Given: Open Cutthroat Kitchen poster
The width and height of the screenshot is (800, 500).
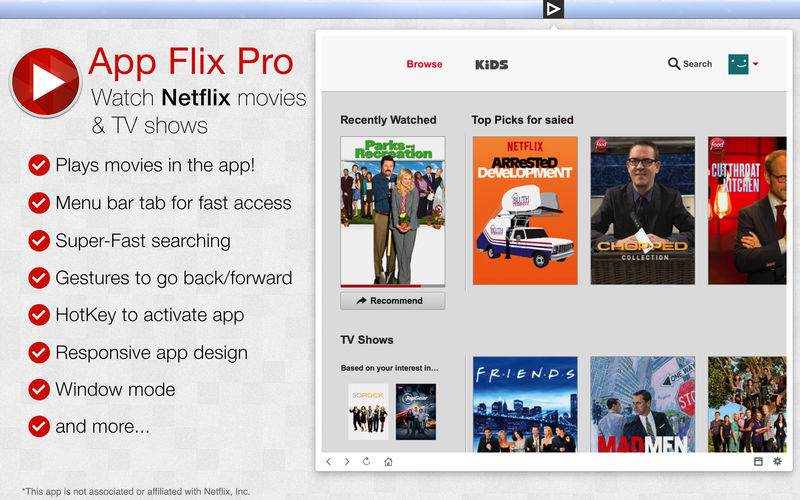Looking at the screenshot, I should [x=747, y=210].
